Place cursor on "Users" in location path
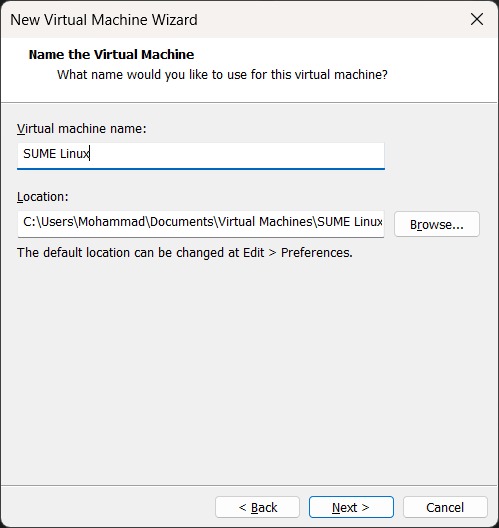The image size is (499, 528). [58, 222]
